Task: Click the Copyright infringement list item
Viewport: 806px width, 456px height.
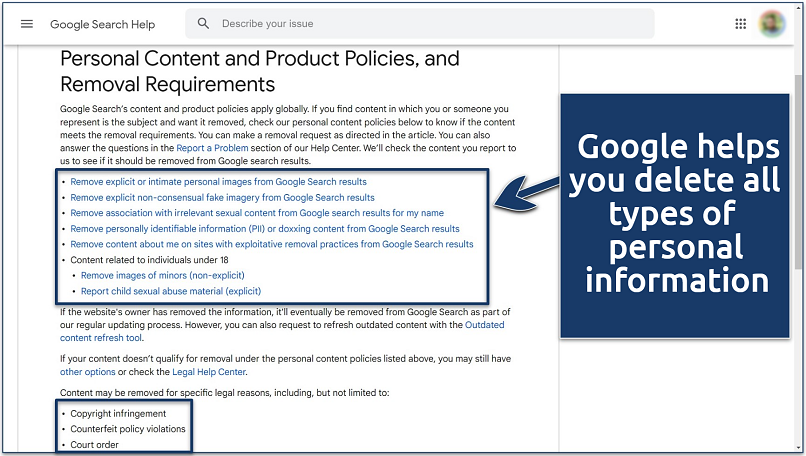Action: [118, 413]
